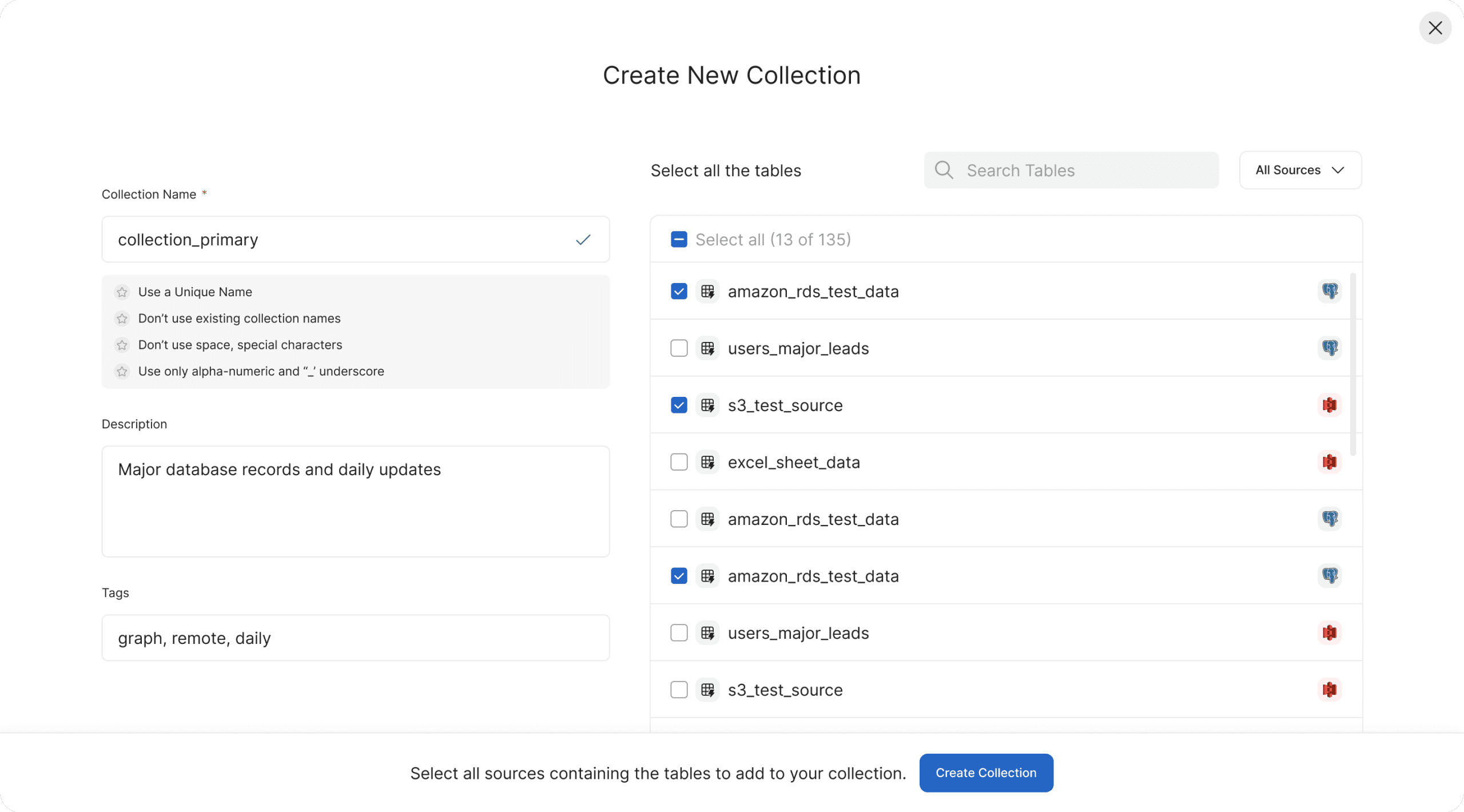This screenshot has height=812, width=1464.
Task: Click the search magnifier icon
Action: point(944,170)
